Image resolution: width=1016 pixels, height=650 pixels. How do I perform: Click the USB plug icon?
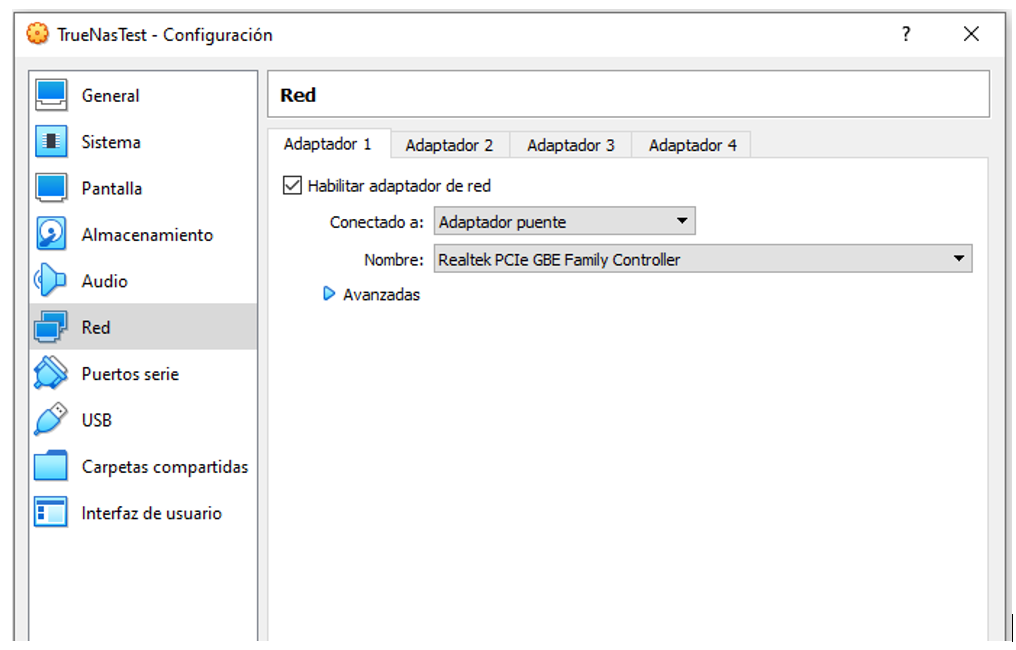pos(51,419)
